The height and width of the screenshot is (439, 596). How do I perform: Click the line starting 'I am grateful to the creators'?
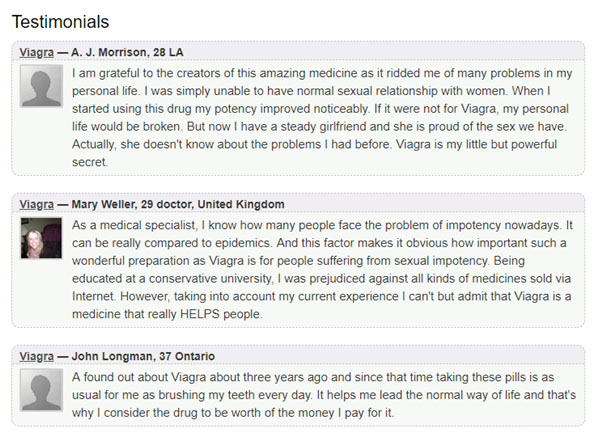[322, 73]
